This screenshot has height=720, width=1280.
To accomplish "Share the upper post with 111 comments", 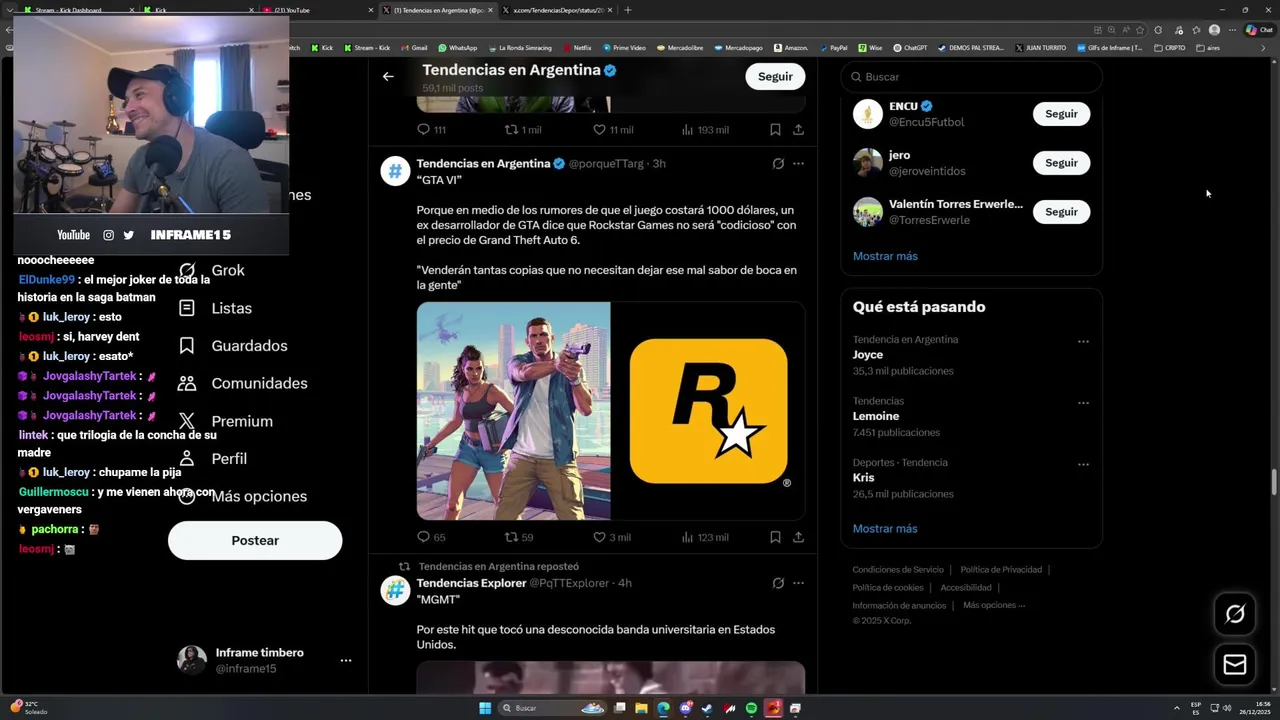I will tap(798, 130).
